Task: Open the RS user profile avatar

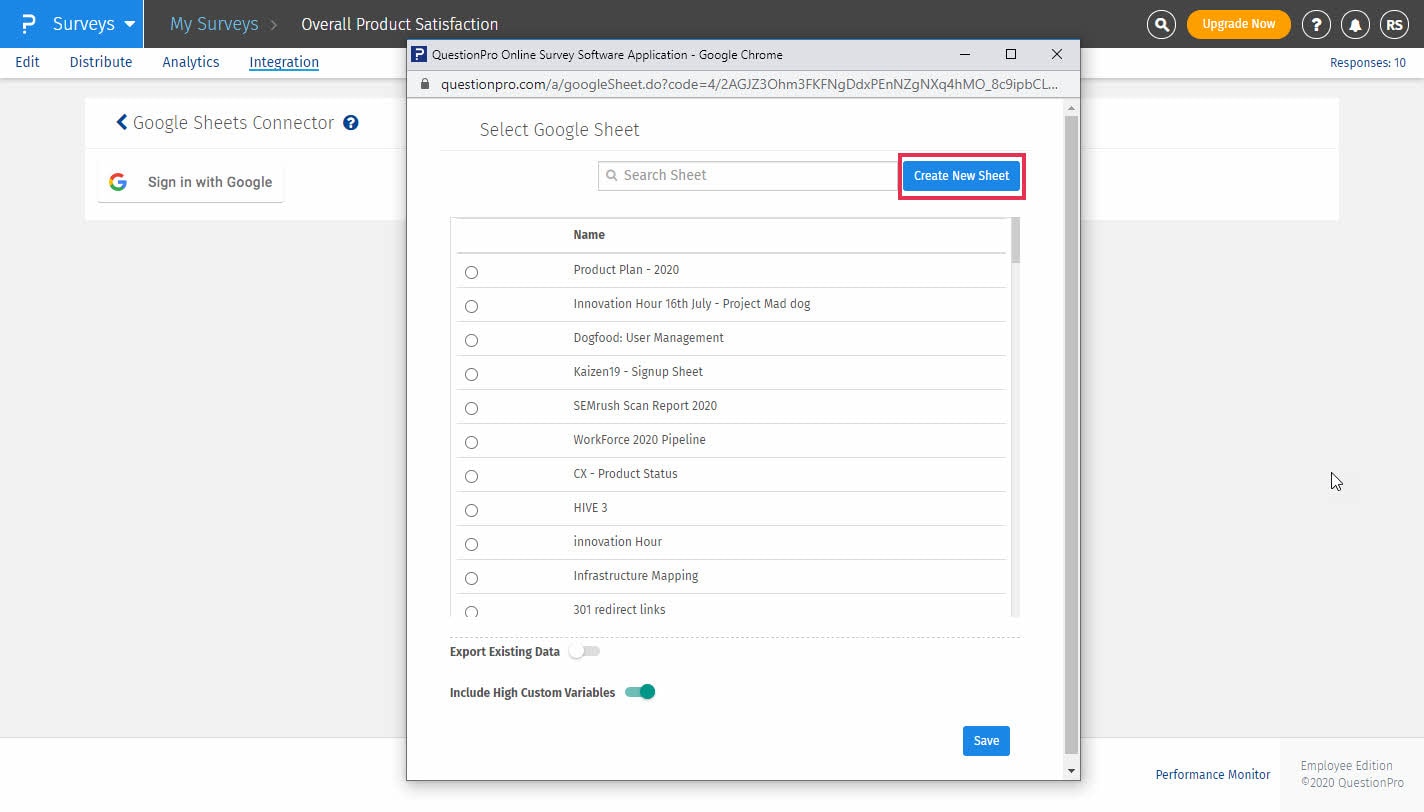Action: click(x=1394, y=24)
